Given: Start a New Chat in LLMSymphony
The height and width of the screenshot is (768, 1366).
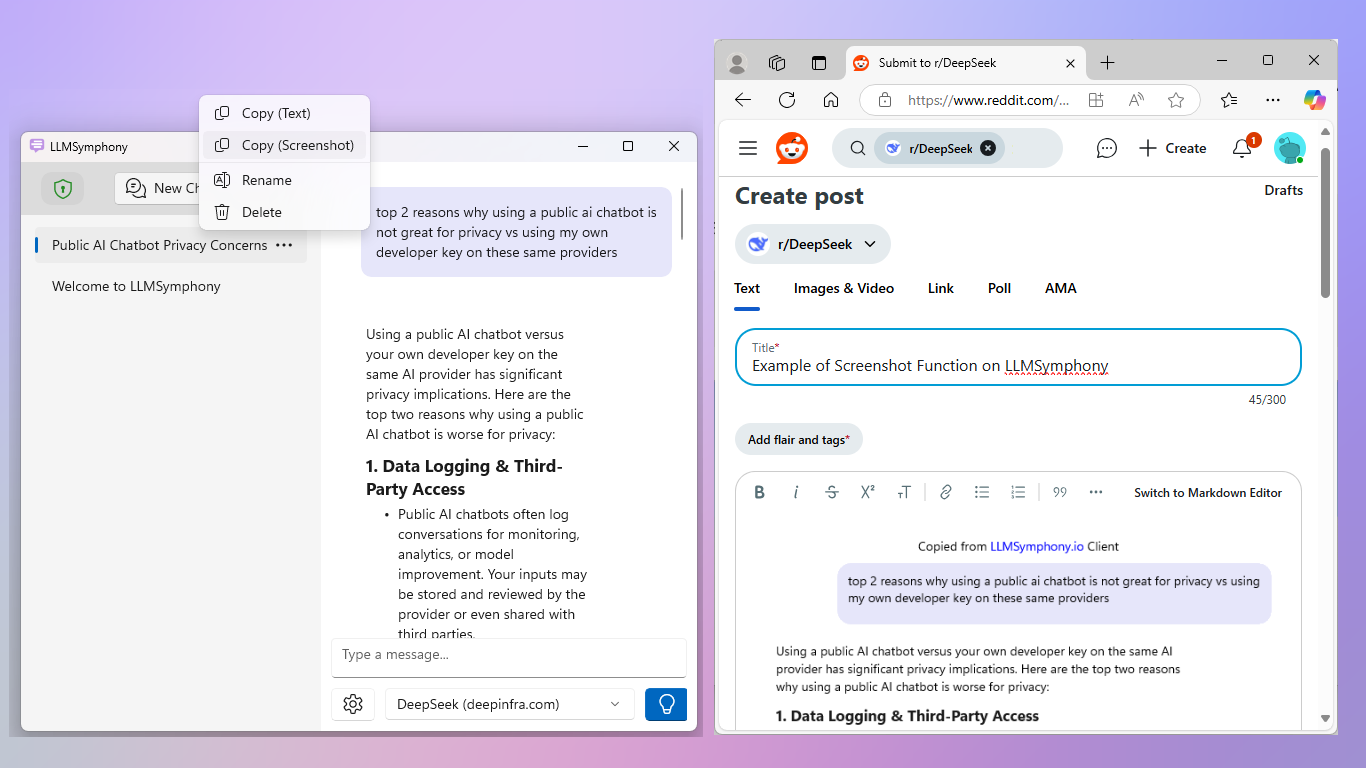Looking at the screenshot, I should (160, 188).
